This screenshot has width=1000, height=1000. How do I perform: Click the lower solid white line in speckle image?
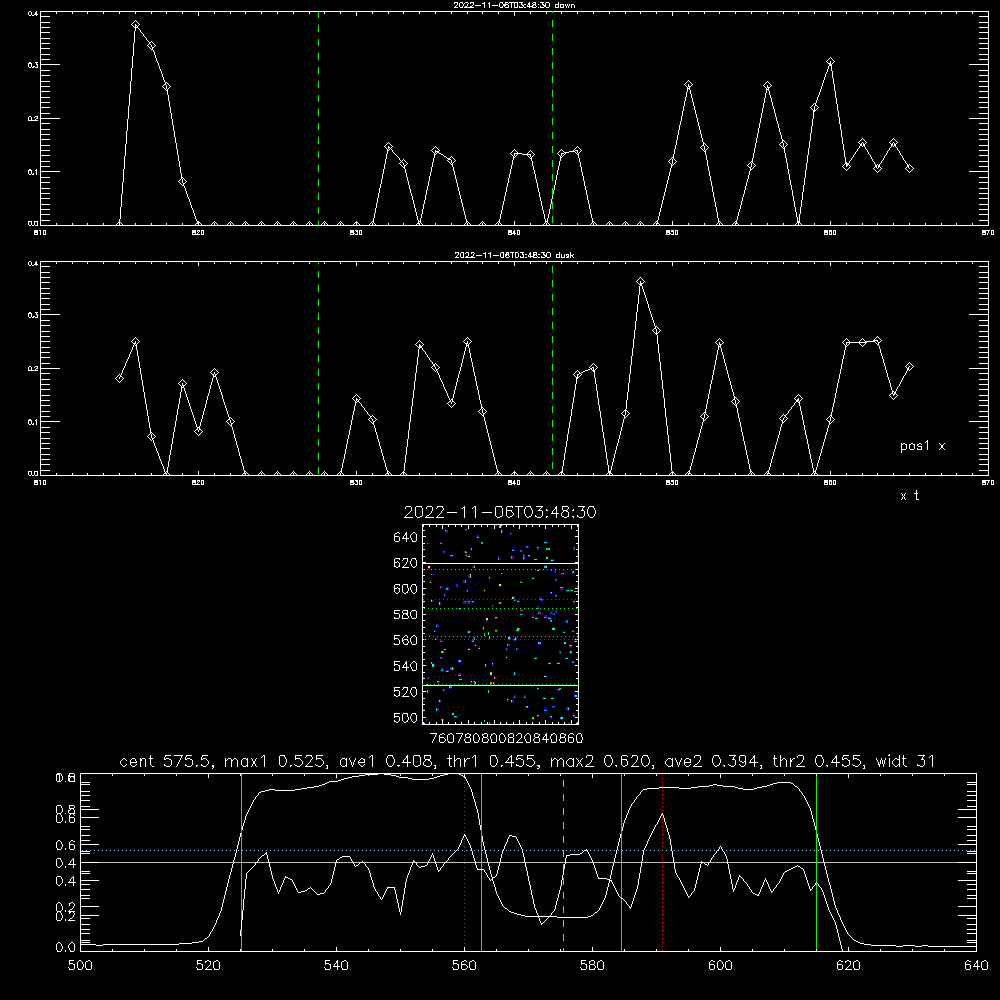tap(501, 685)
